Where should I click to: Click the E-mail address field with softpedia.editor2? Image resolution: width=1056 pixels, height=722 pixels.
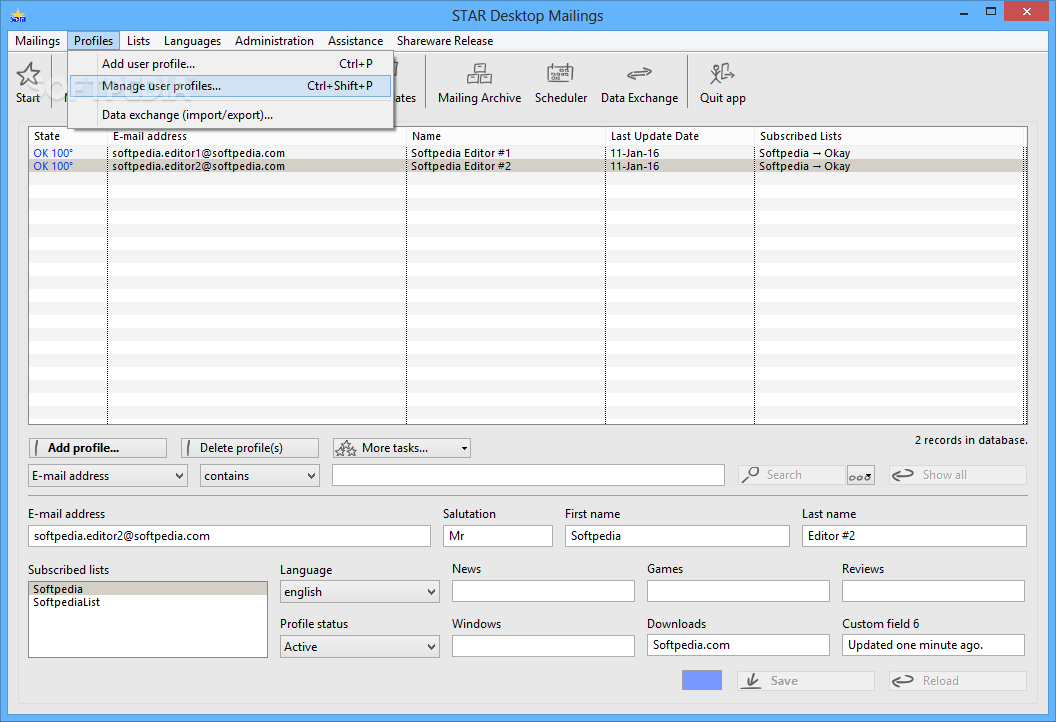click(229, 536)
